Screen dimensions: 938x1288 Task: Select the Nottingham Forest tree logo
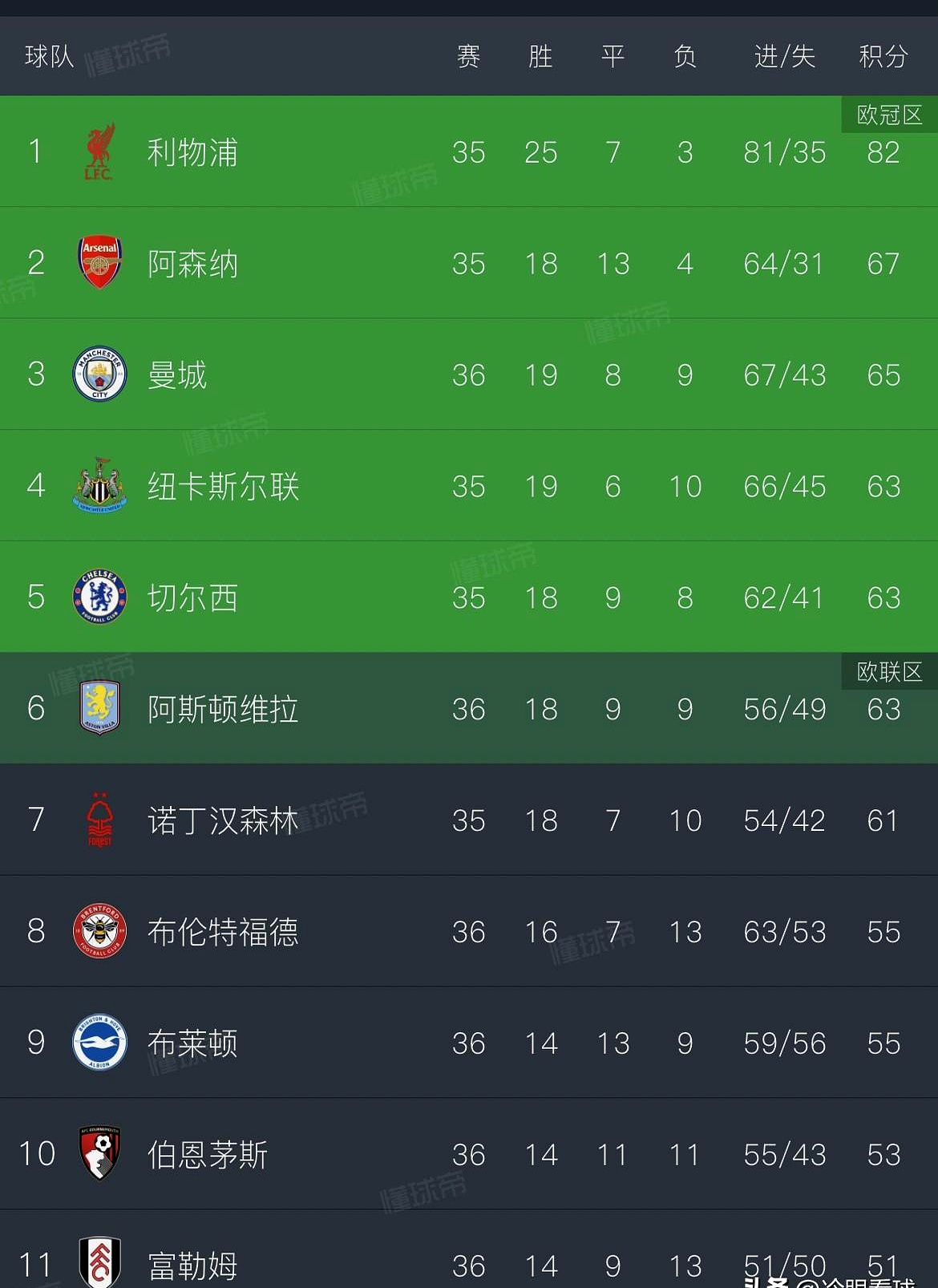tap(99, 819)
